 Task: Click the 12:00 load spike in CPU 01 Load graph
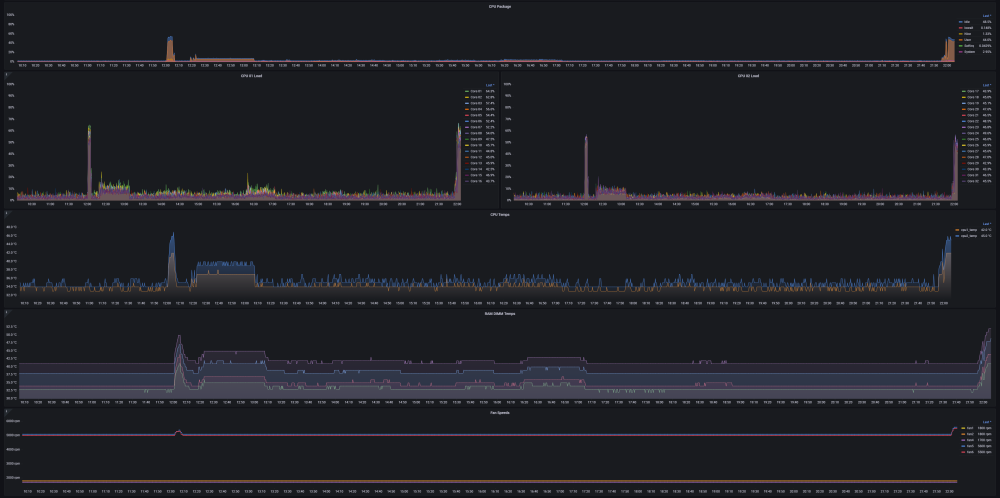89,163
